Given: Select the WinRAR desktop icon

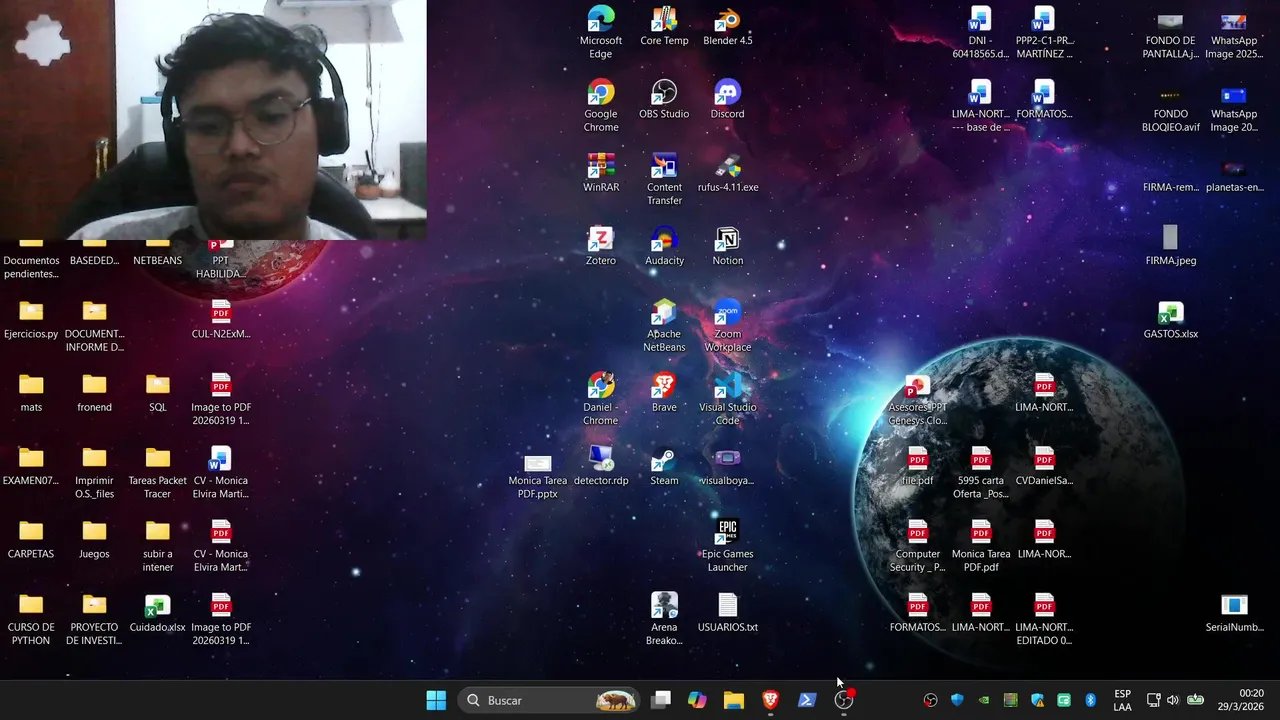Looking at the screenshot, I should click(601, 172).
